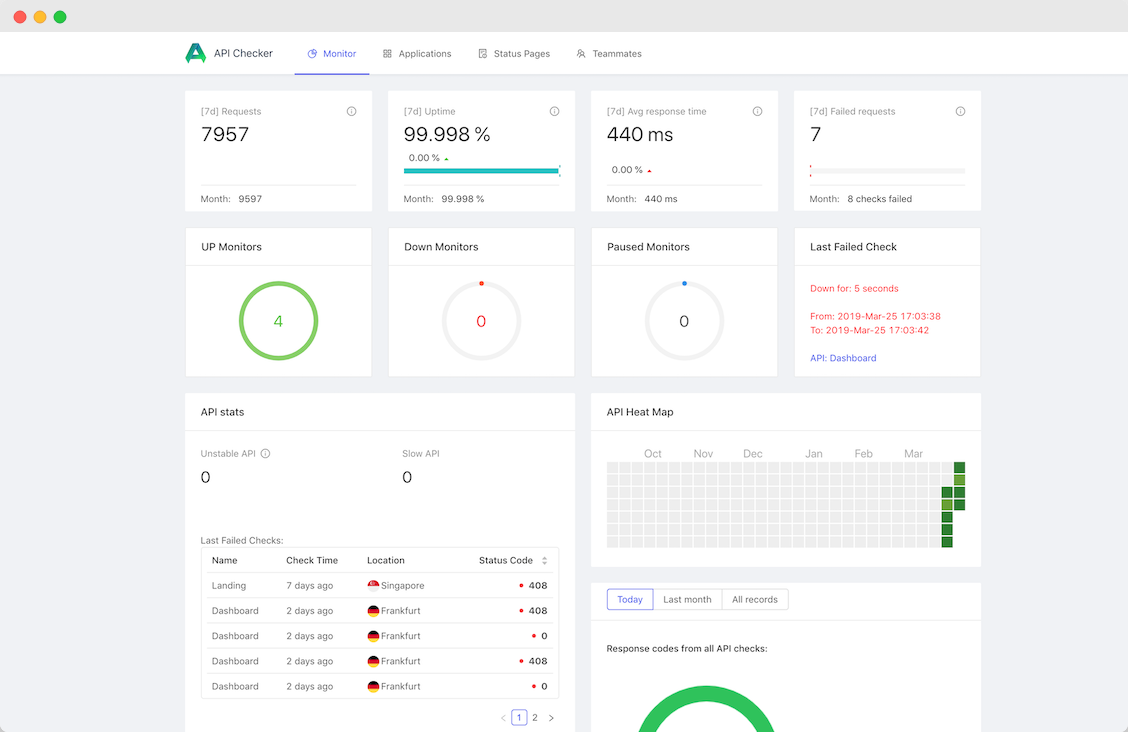Screen dimensions: 1128x732
Task: Click info icon on Uptime card
Action: point(554,112)
